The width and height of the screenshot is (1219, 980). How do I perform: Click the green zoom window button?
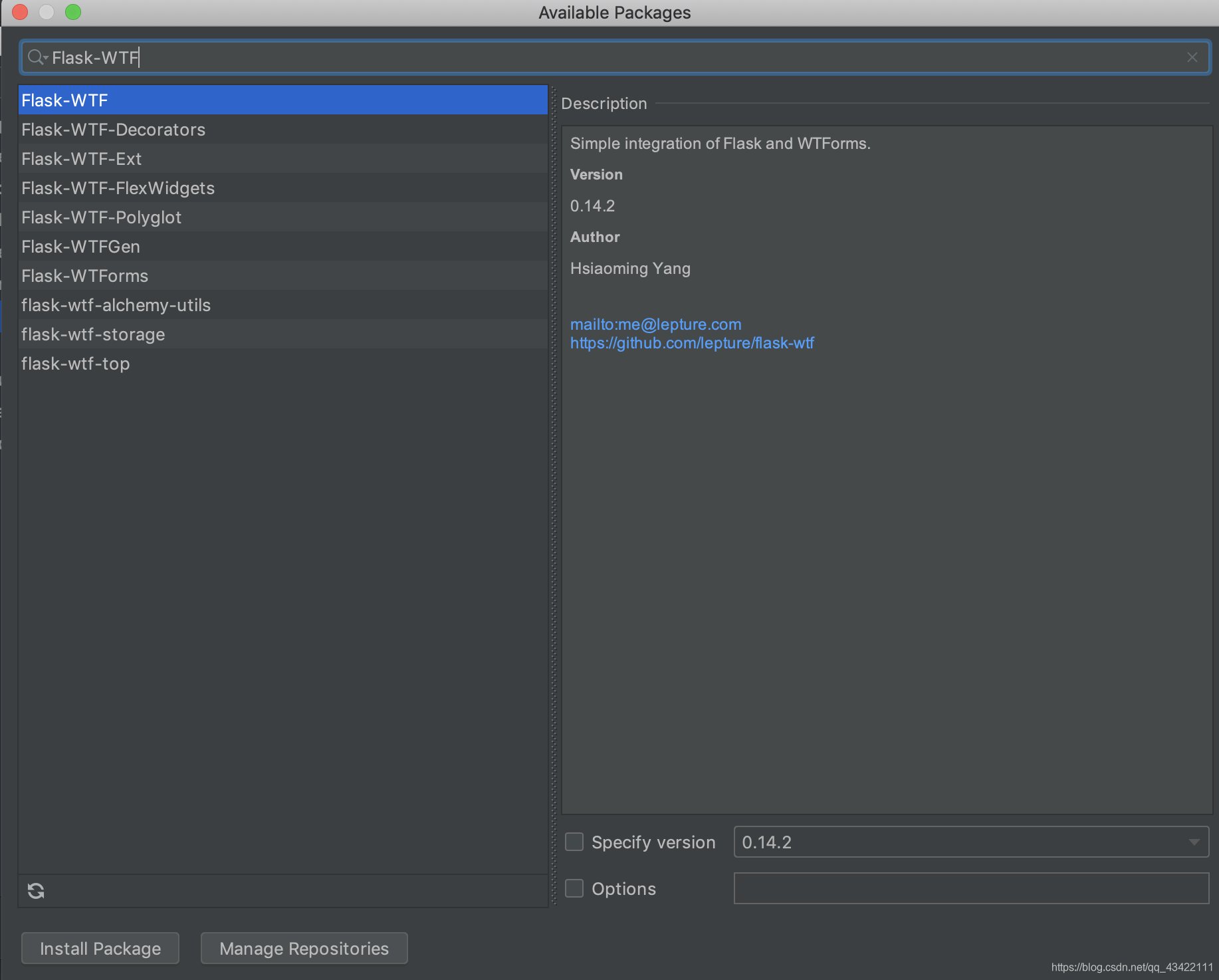73,12
